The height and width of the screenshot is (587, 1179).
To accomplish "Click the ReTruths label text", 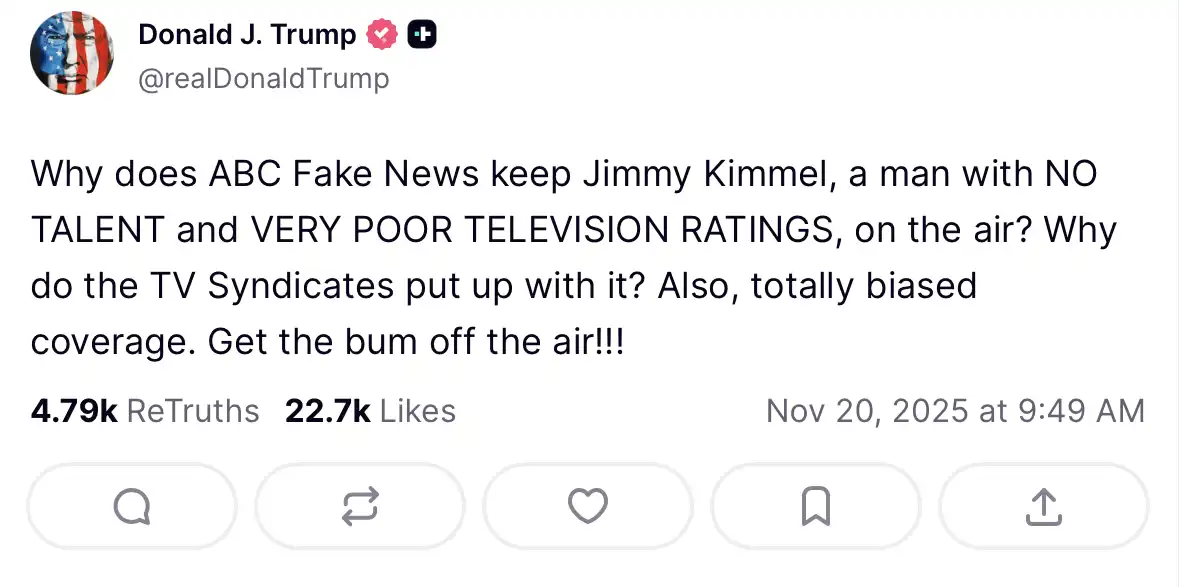I will pos(194,411).
